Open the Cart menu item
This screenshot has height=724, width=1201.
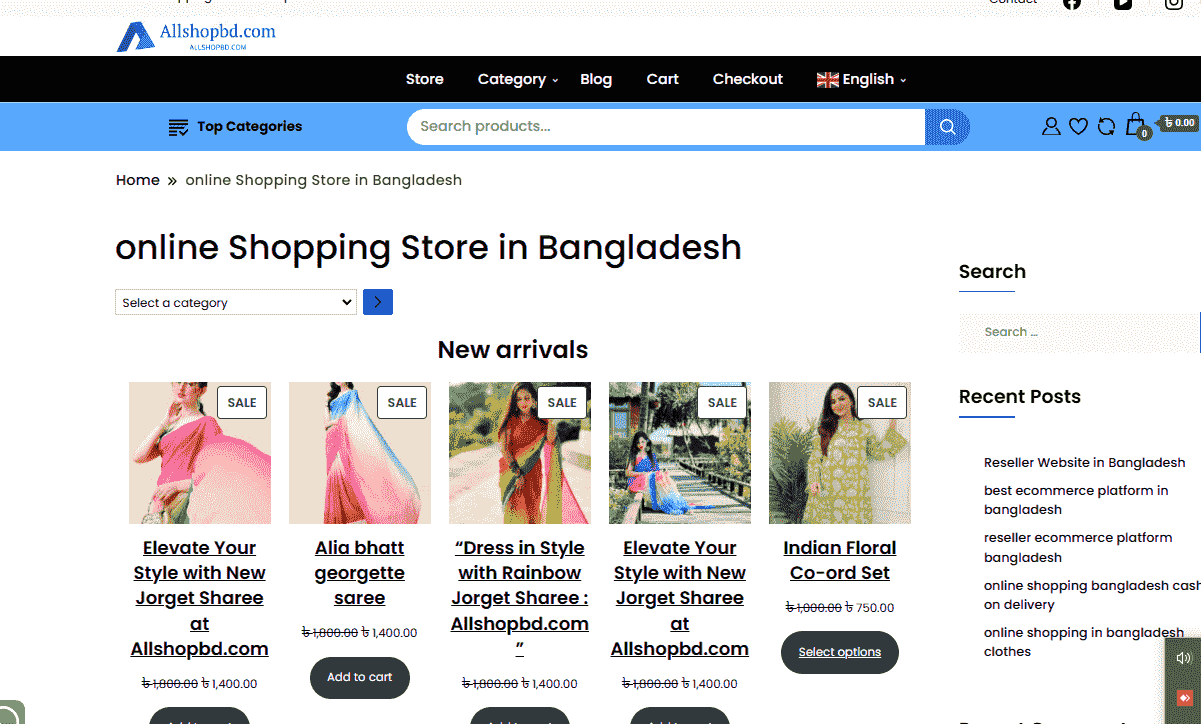tap(662, 79)
